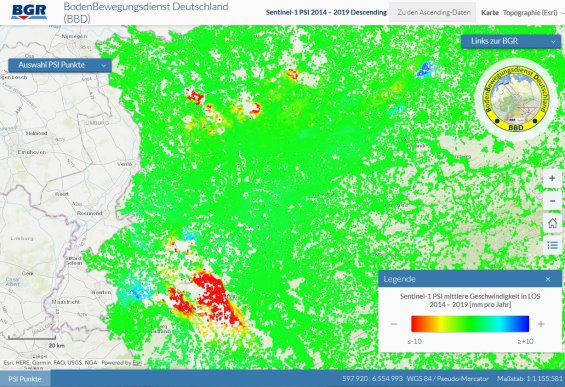Expand the Auswahl PSI Punkte dropdown

point(60,65)
